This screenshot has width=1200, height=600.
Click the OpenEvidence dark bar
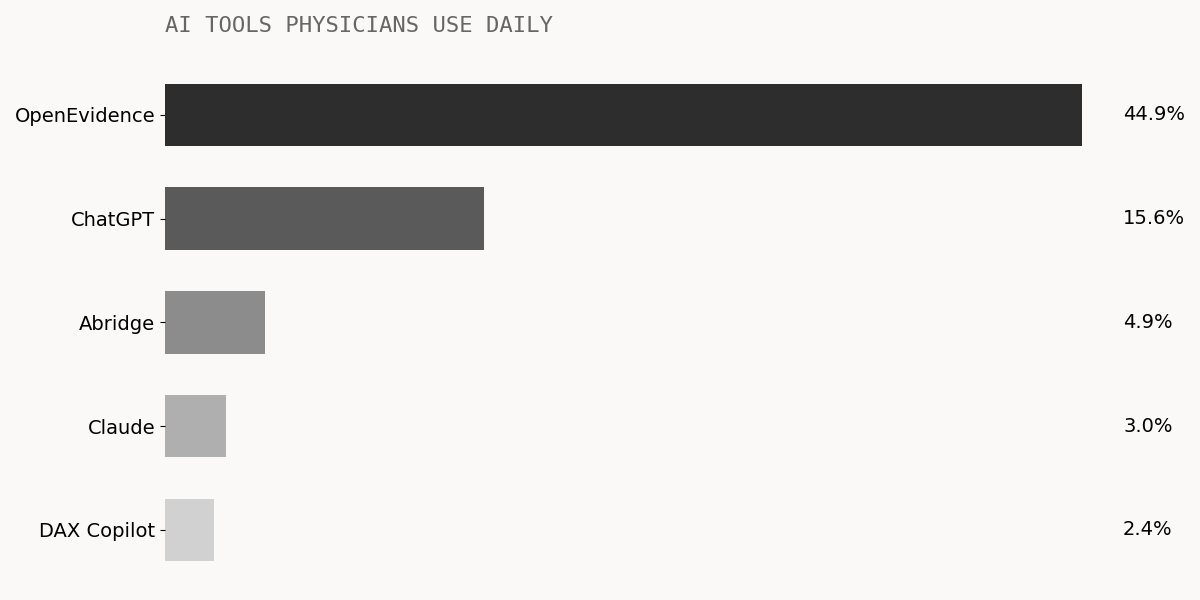click(623, 115)
